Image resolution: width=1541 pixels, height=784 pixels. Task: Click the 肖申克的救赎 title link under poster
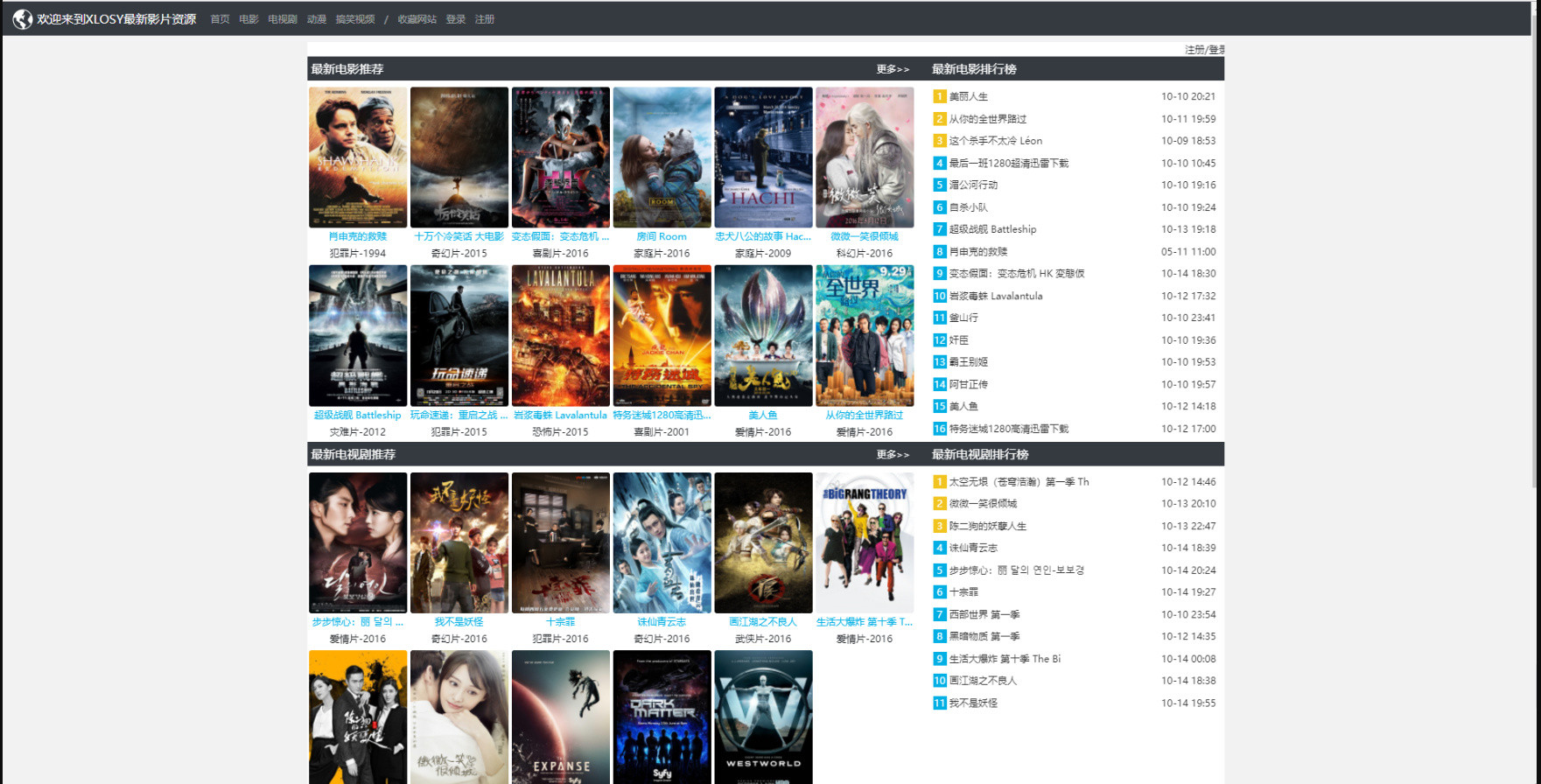pos(358,236)
